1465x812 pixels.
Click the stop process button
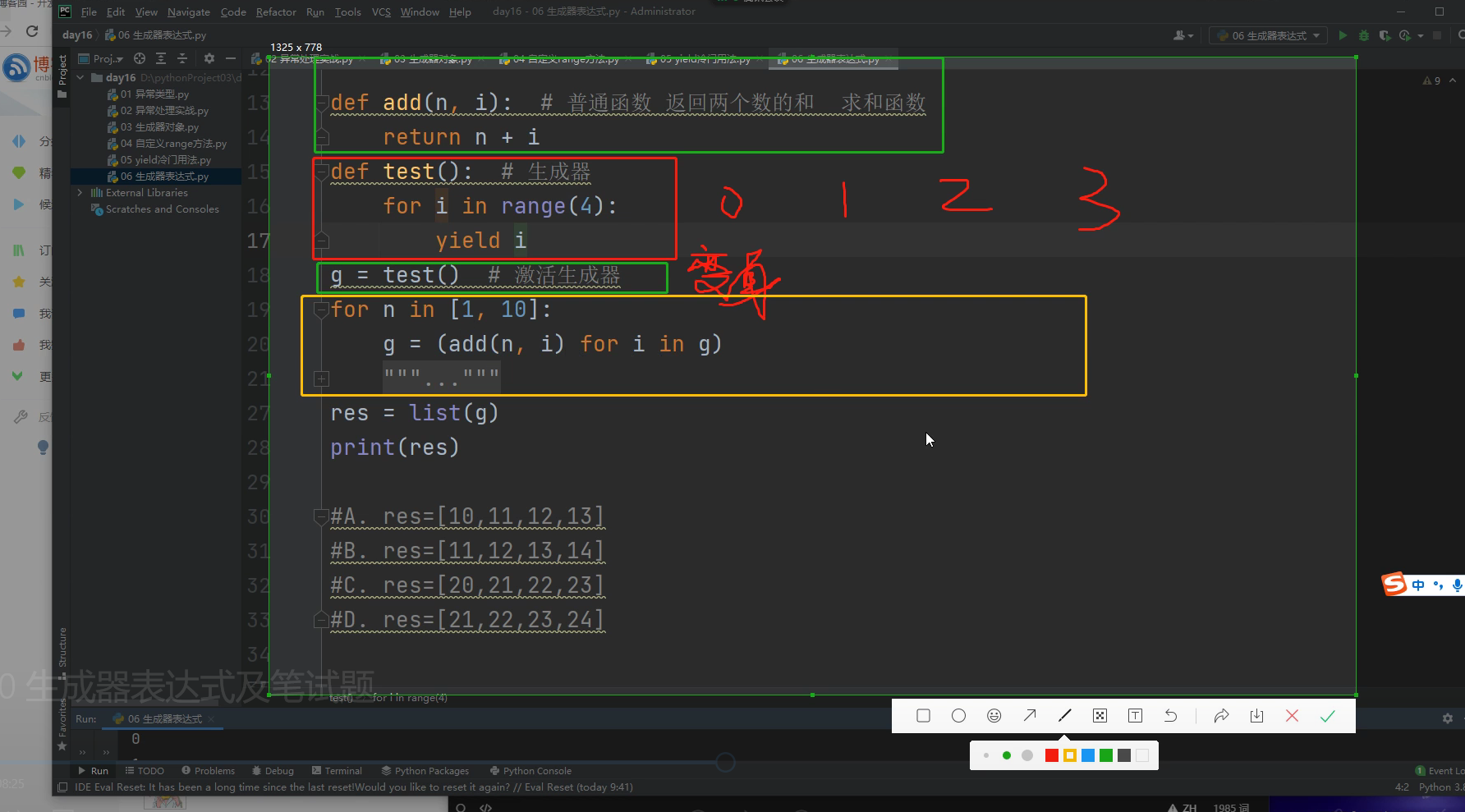[x=1437, y=35]
